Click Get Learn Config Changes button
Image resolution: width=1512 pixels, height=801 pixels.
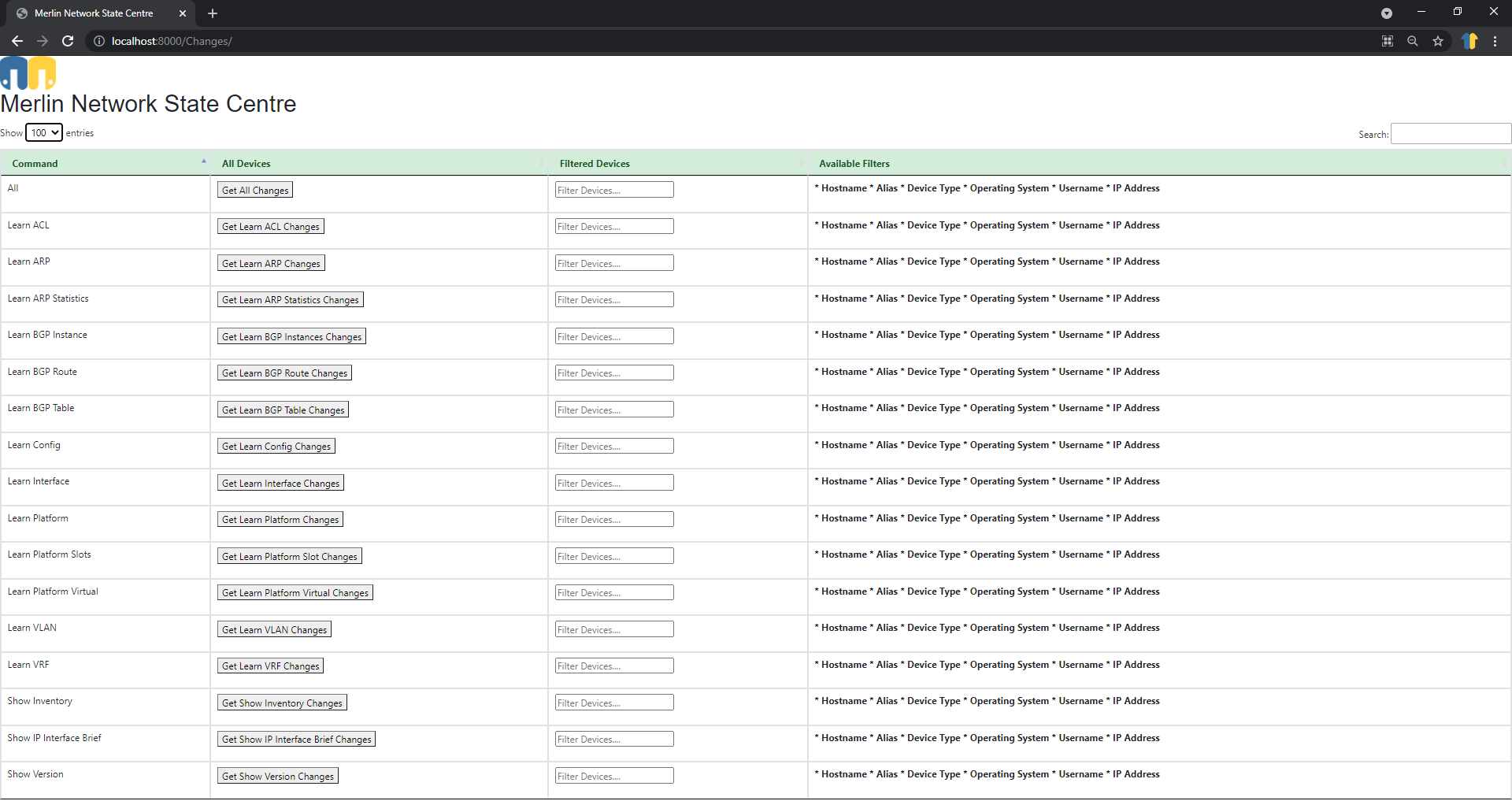click(276, 446)
